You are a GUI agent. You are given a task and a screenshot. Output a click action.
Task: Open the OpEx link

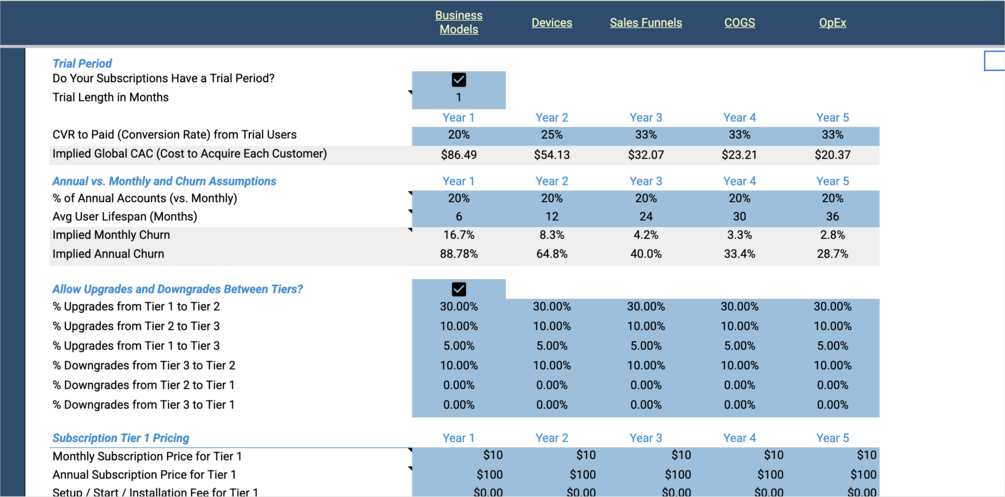point(833,22)
